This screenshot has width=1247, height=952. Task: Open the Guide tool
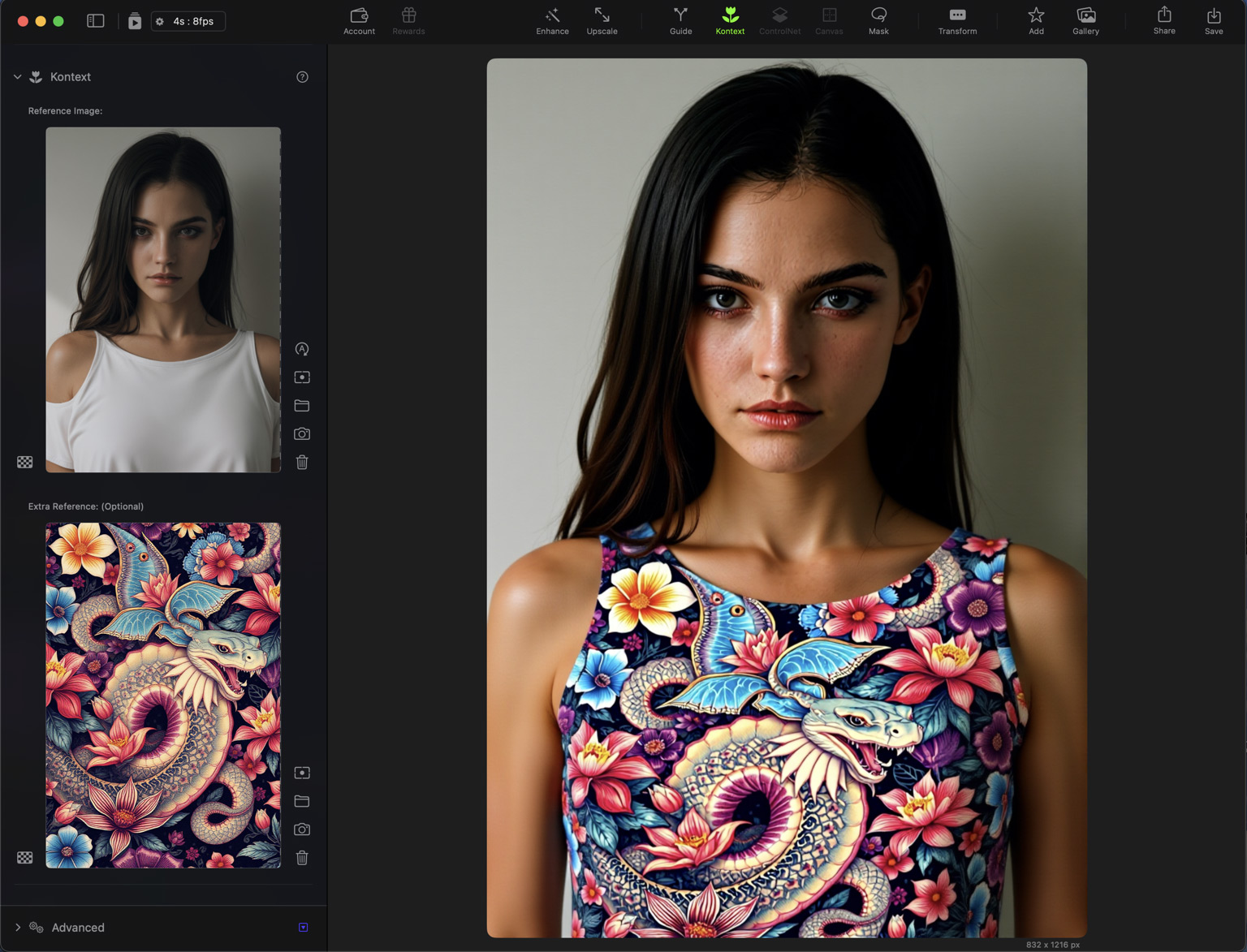[680, 21]
